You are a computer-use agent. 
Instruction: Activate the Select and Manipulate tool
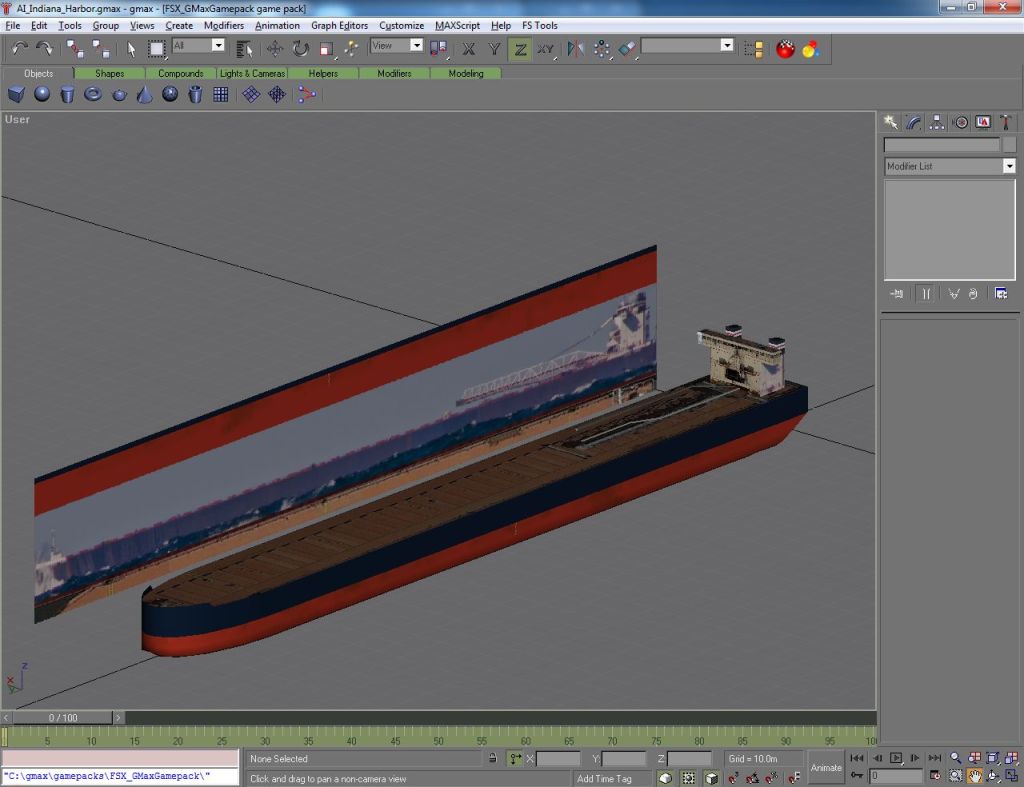point(351,48)
